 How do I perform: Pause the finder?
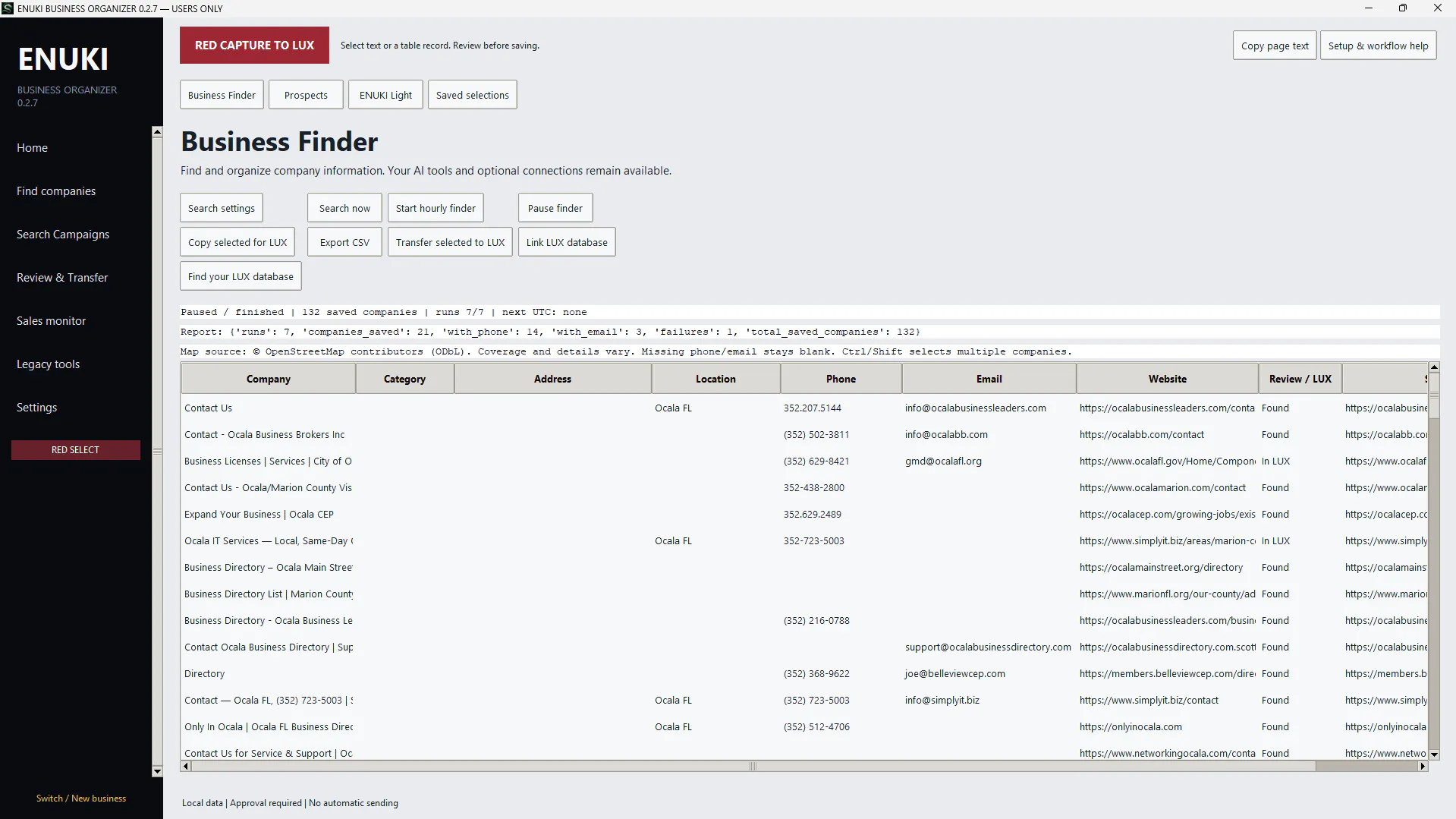coord(555,208)
